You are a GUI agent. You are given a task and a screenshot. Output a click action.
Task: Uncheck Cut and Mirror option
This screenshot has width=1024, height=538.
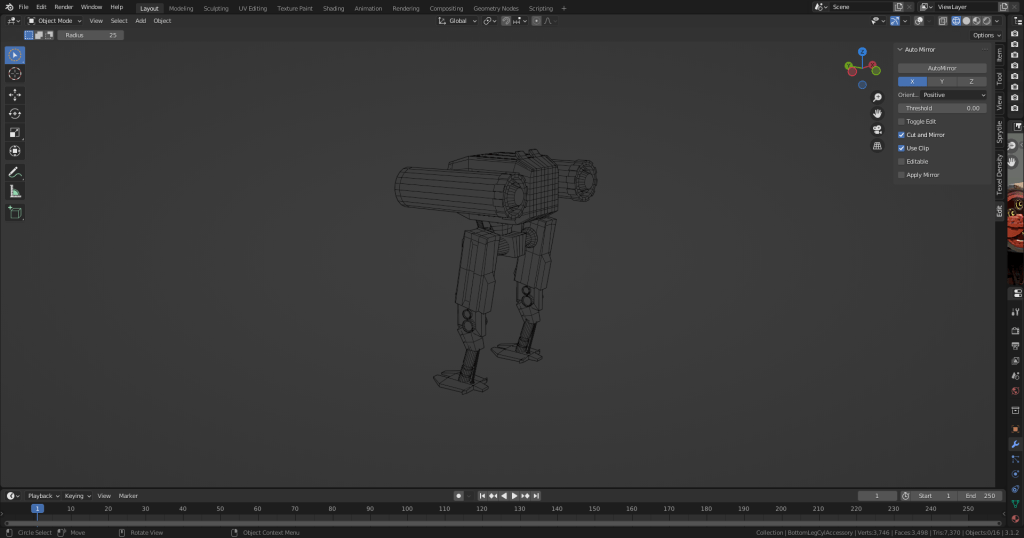[x=901, y=134]
